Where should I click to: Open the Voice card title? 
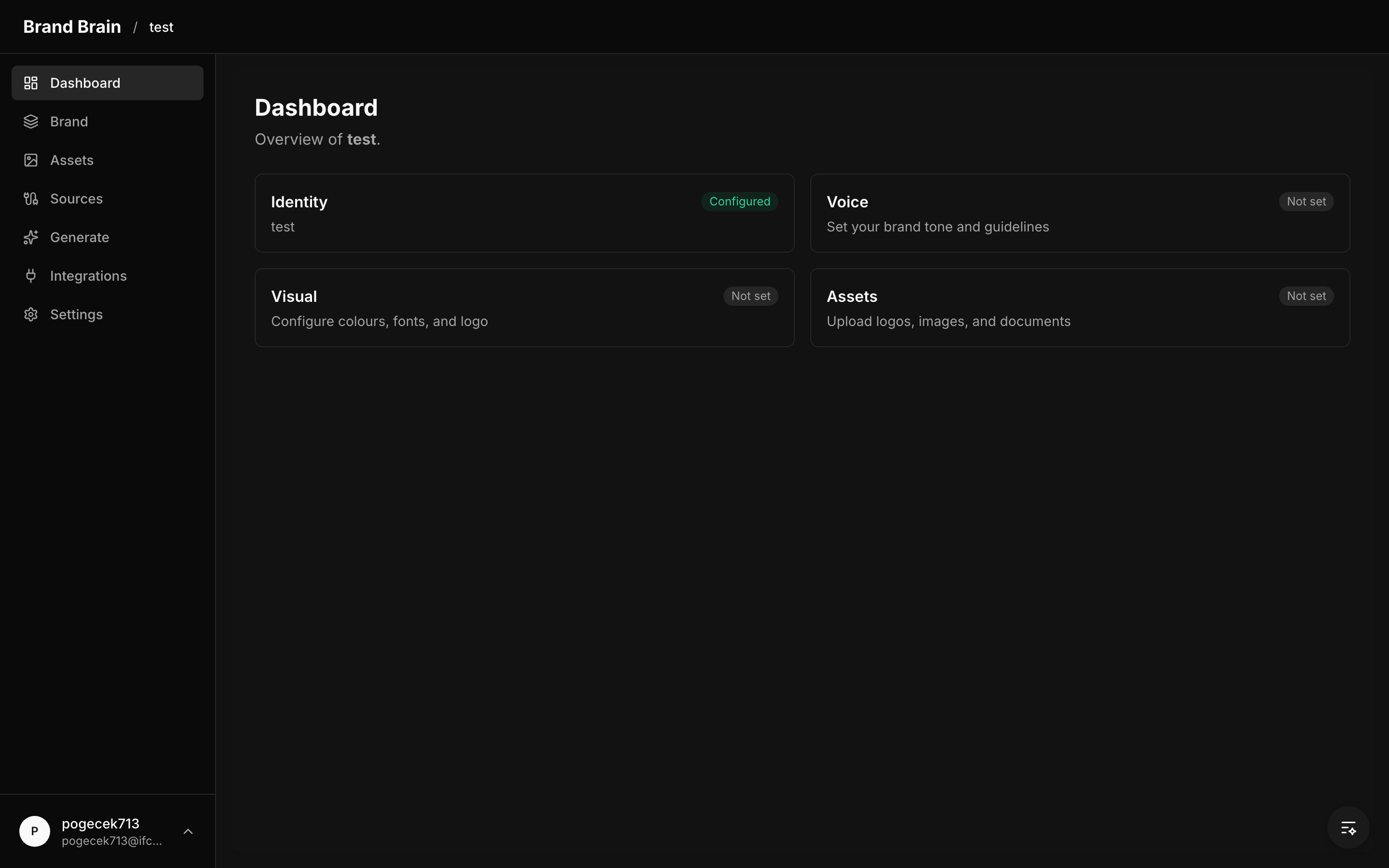coord(847,202)
